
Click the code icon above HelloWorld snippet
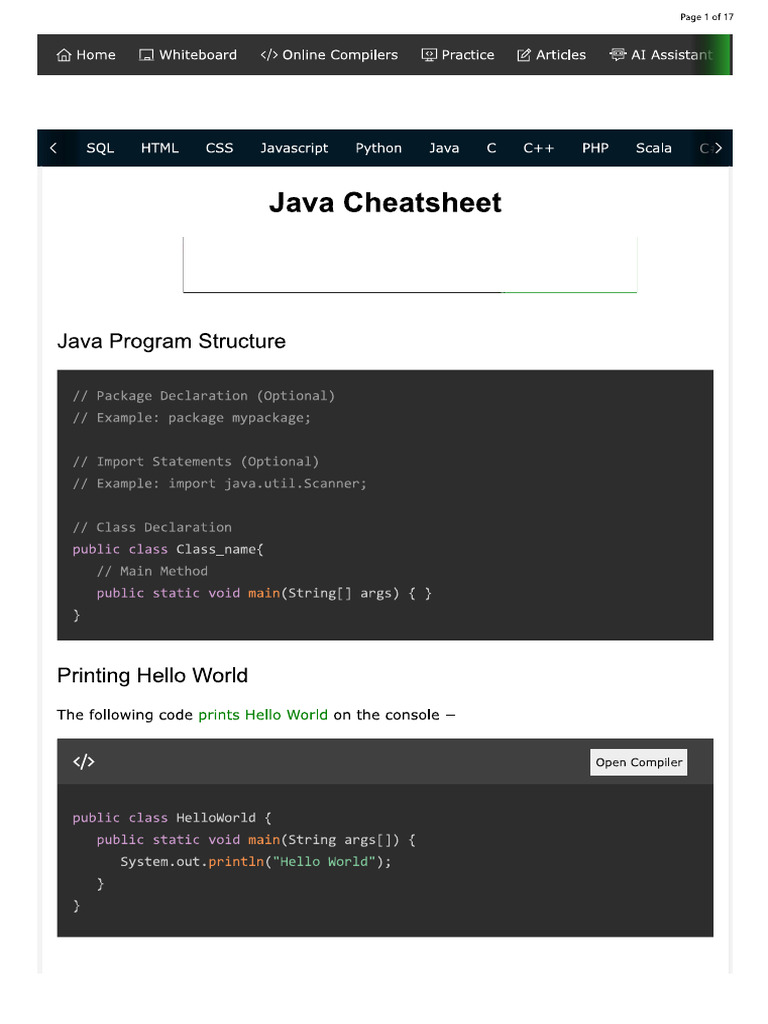84,761
